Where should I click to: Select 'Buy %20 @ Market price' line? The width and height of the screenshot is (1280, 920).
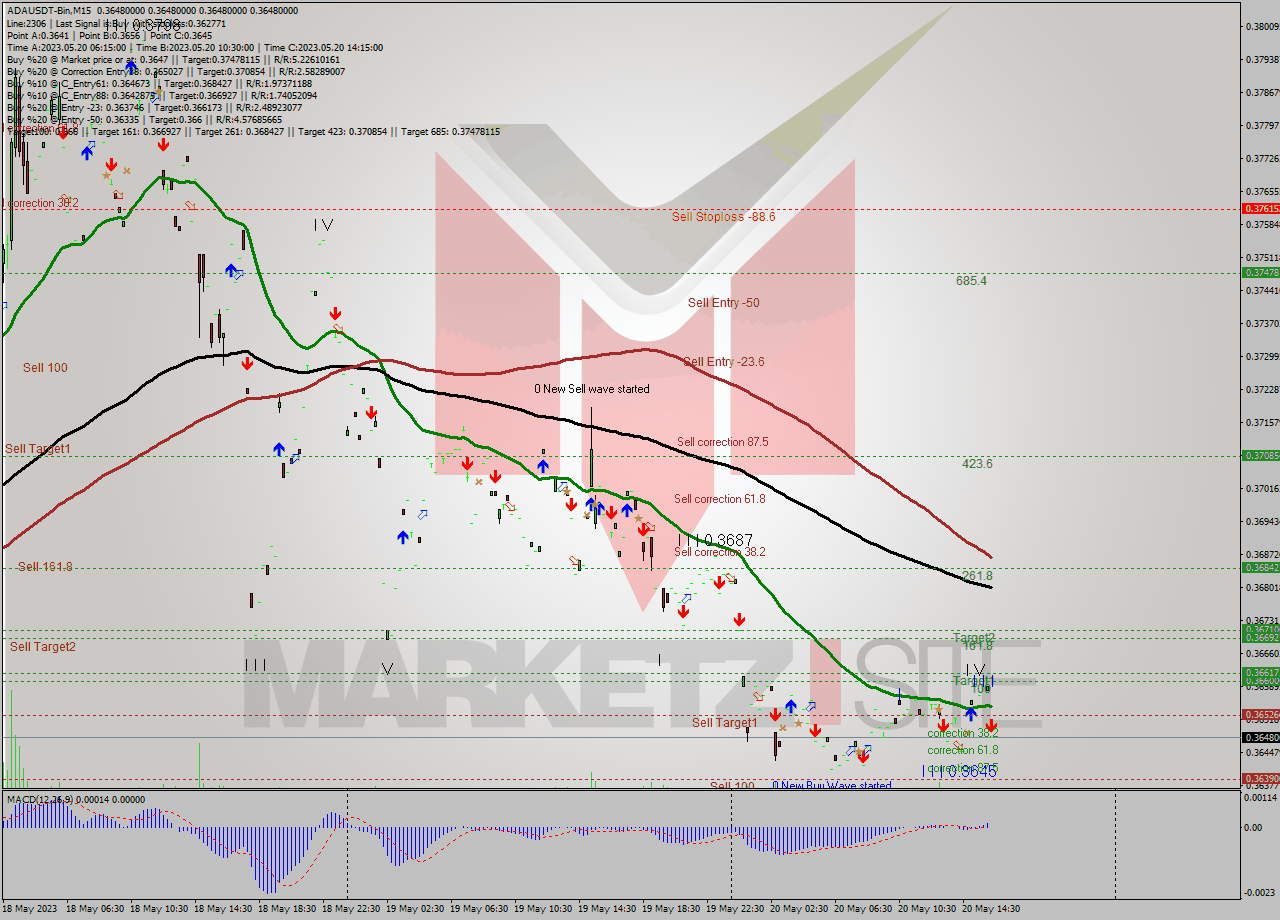point(172,59)
